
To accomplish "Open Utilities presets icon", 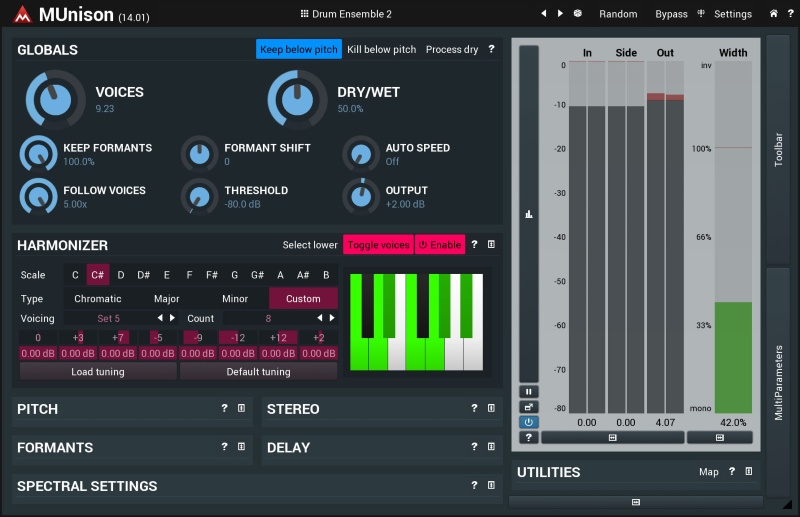I will 749,472.
